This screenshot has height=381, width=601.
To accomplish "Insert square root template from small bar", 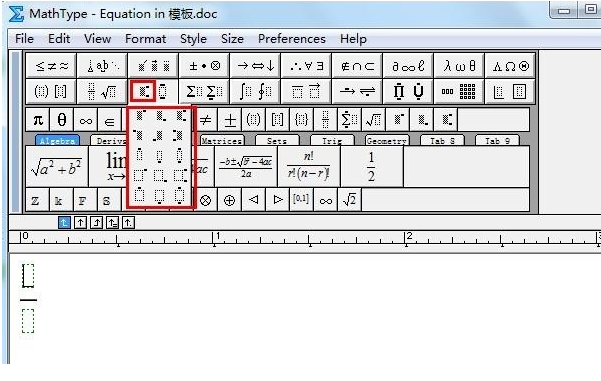I will (x=374, y=120).
